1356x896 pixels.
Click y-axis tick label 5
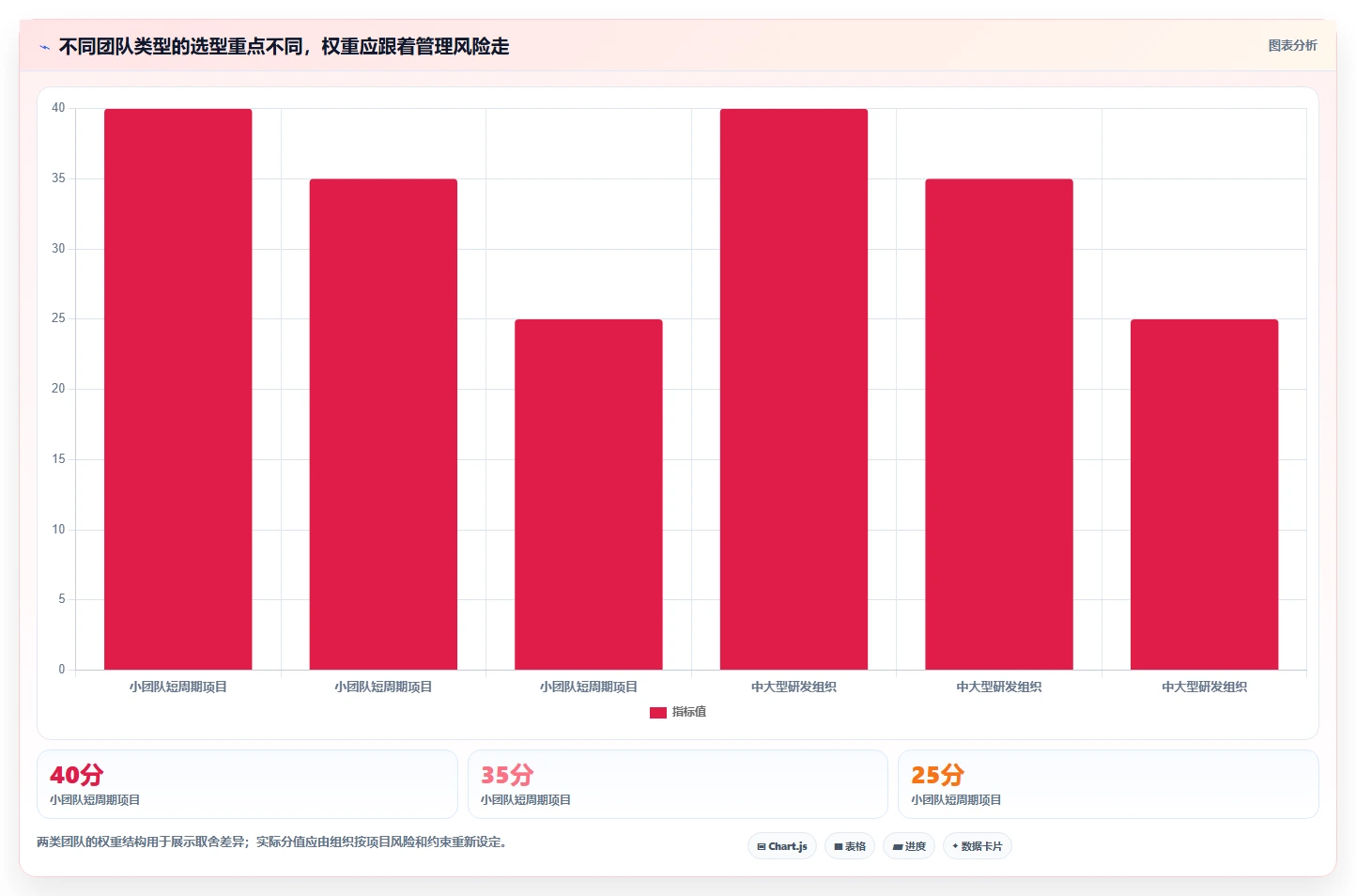(62, 599)
